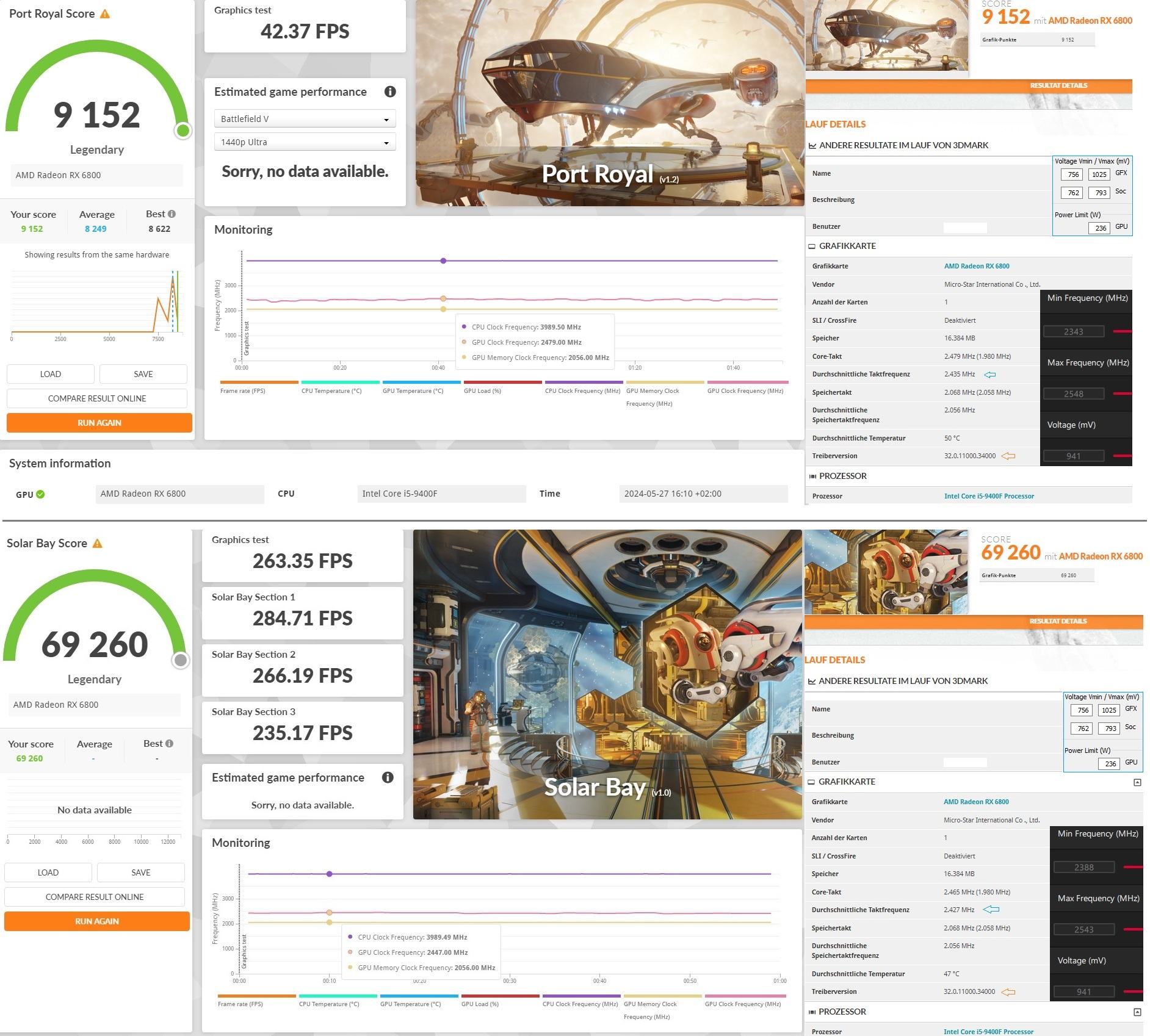Adjust the Solar Bay Min Frequency slider
This screenshot has width=1150, height=1036.
(1133, 867)
